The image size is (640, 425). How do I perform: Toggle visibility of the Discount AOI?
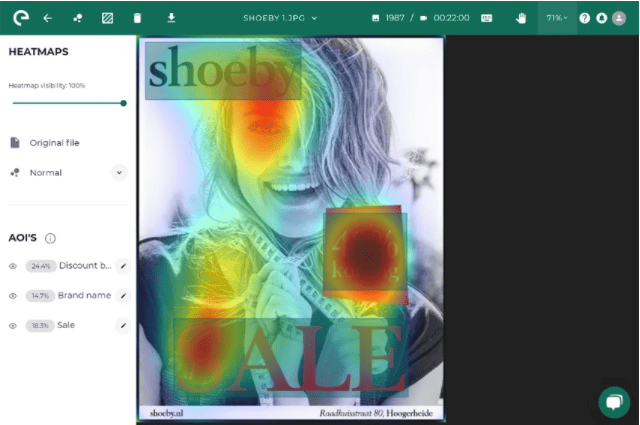[14, 266]
